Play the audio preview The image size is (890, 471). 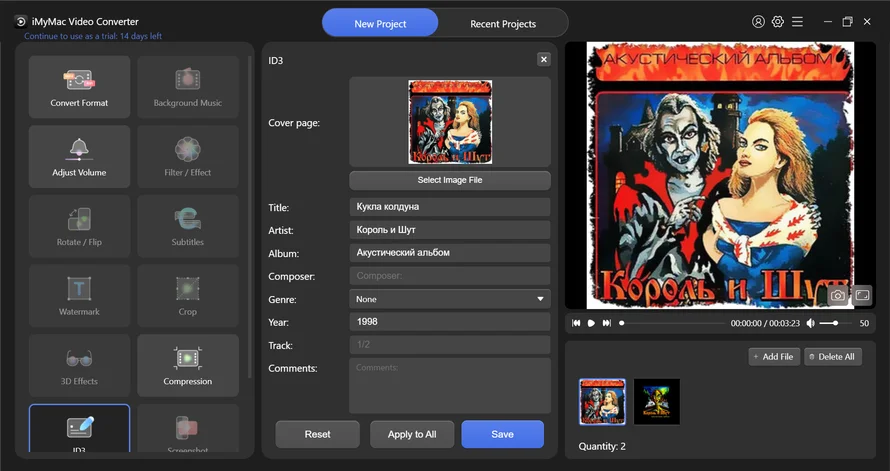click(x=591, y=323)
